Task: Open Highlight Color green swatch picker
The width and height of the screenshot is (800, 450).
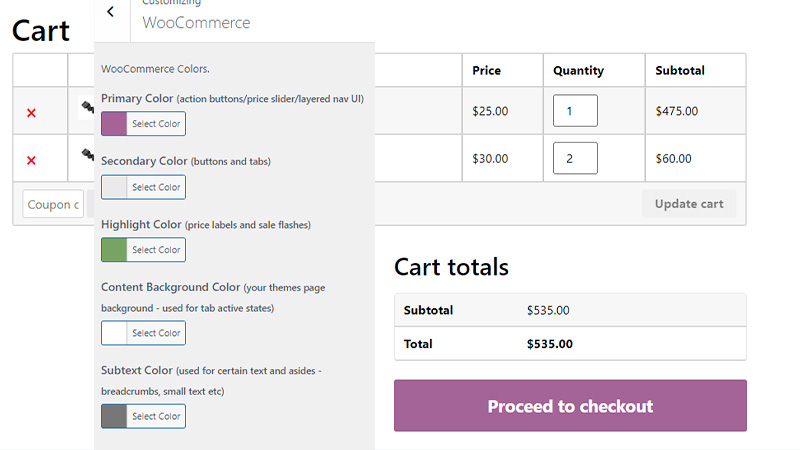Action: (114, 250)
